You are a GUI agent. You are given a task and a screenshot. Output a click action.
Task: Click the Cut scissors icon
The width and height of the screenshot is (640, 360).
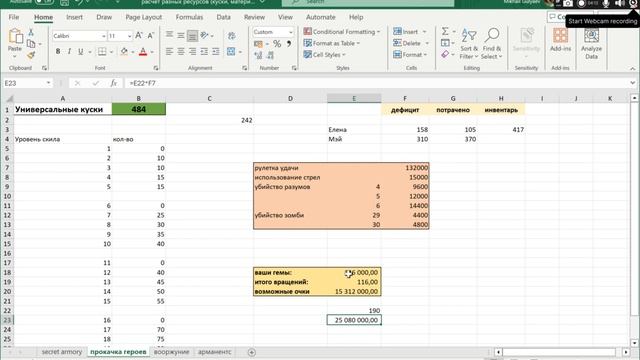(x=31, y=32)
